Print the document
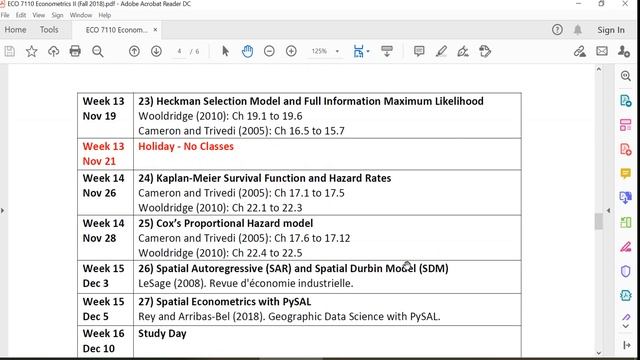Image resolution: width=640 pixels, height=360 pixels. [75, 51]
